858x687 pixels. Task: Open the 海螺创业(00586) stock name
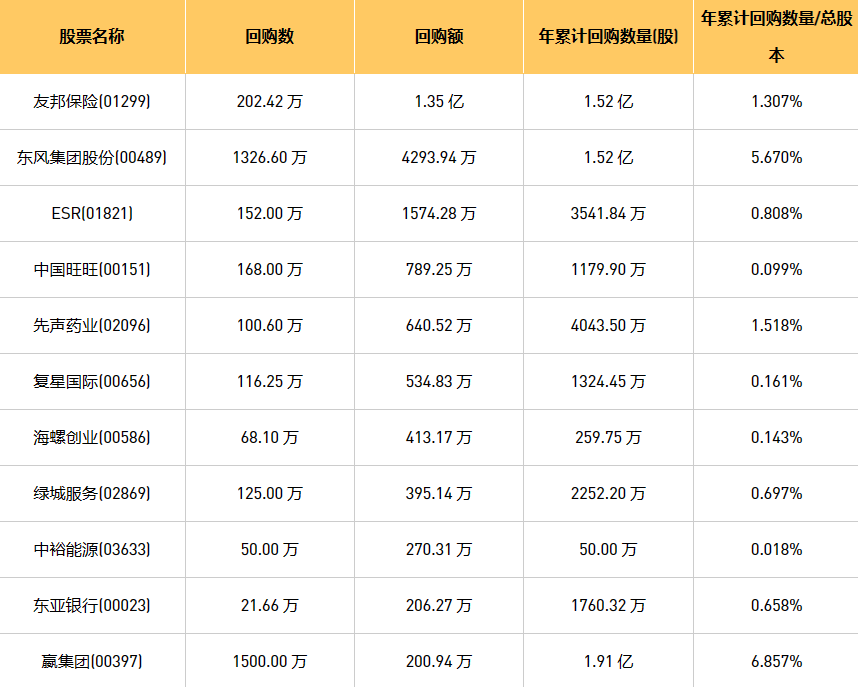(x=92, y=437)
